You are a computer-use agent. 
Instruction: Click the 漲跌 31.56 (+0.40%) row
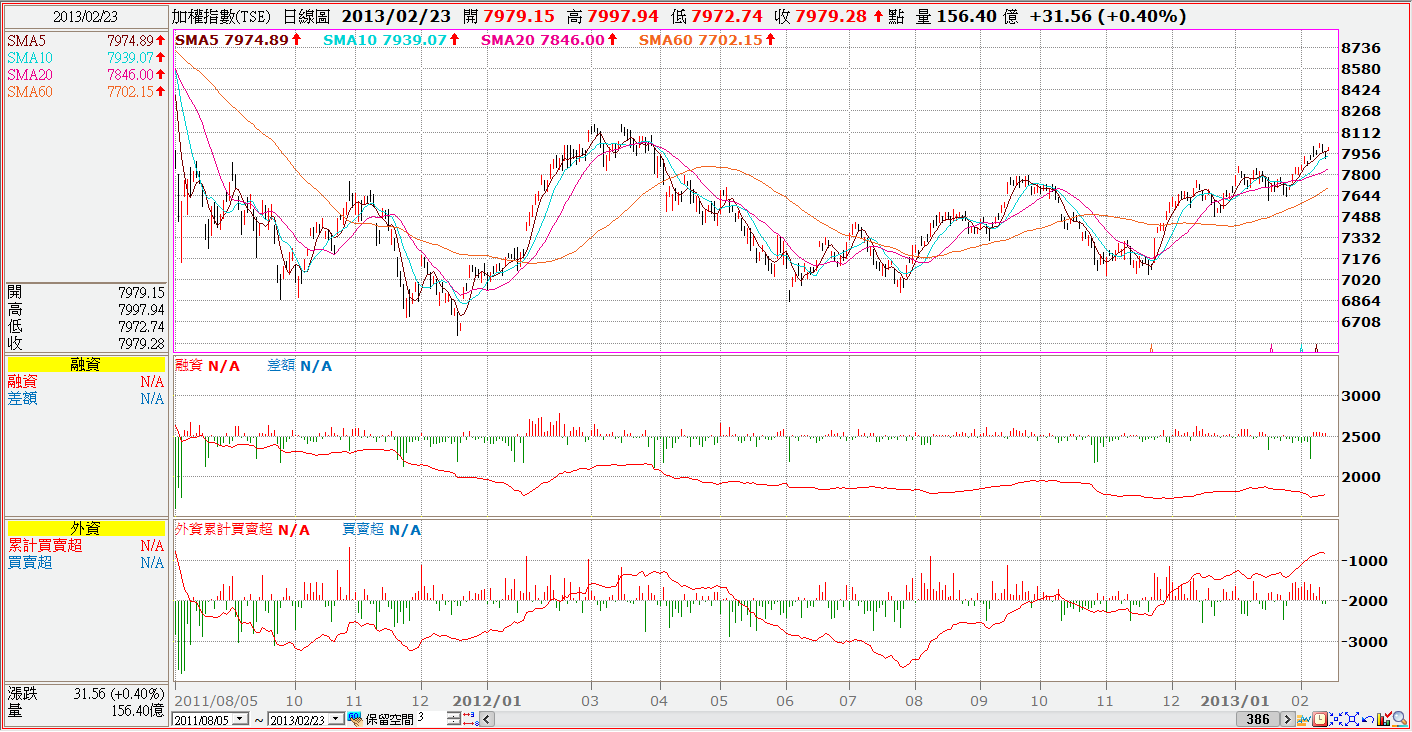coord(85,693)
